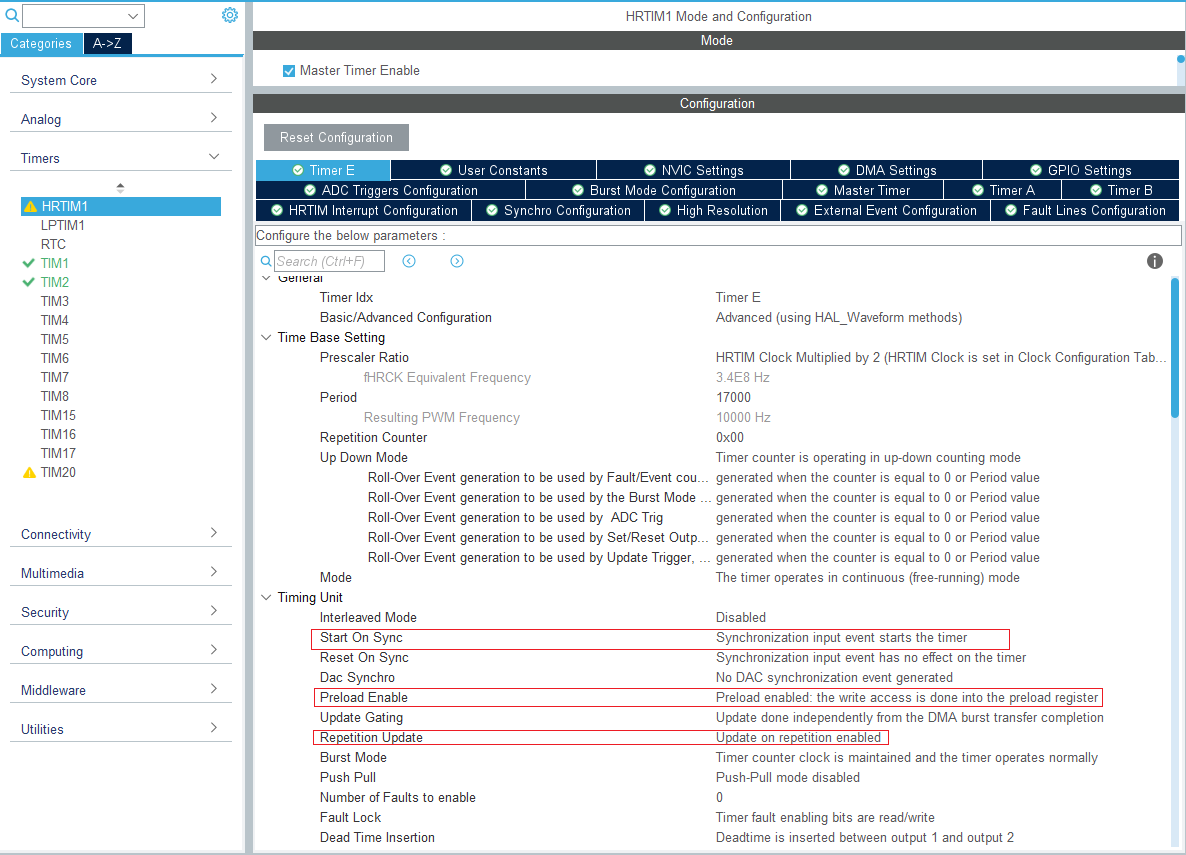1186x855 pixels.
Task: Click Up Down Mode value
Action: pyautogui.click(x=868, y=458)
